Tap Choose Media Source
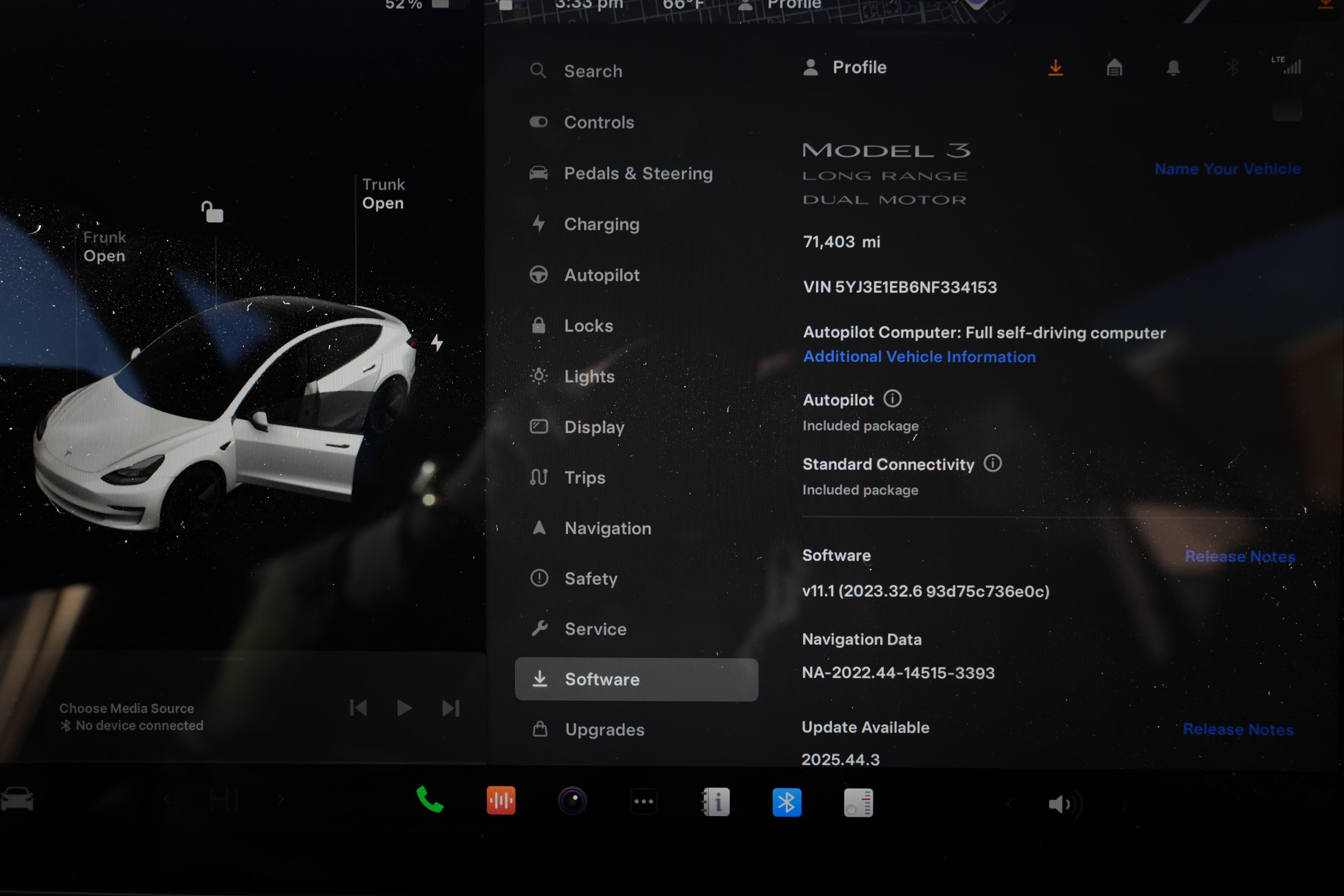The height and width of the screenshot is (896, 1344). [x=127, y=708]
